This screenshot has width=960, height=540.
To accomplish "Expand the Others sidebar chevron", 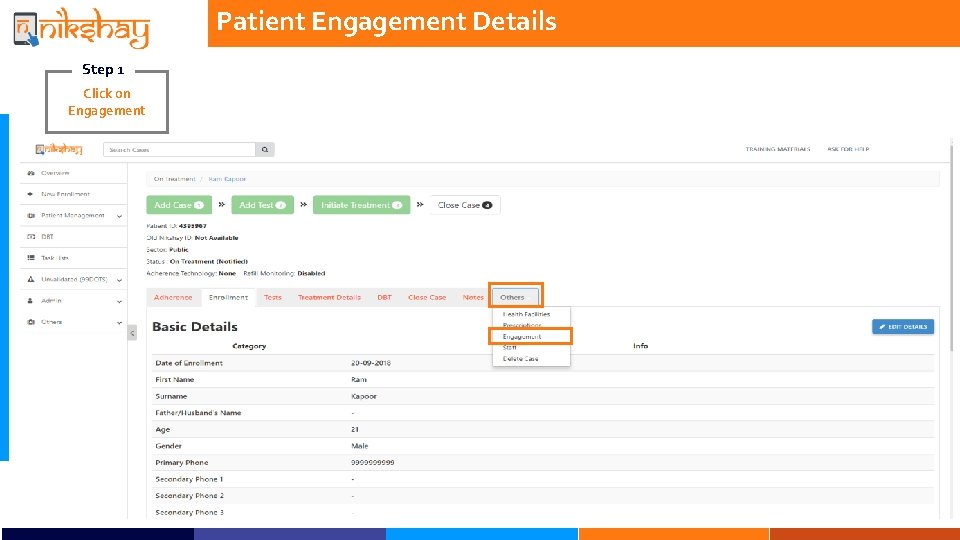I will pos(119,323).
